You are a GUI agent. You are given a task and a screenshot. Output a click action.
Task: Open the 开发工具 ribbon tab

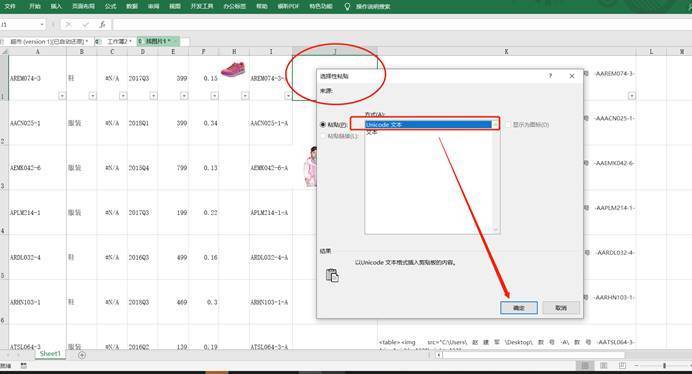coord(202,6)
